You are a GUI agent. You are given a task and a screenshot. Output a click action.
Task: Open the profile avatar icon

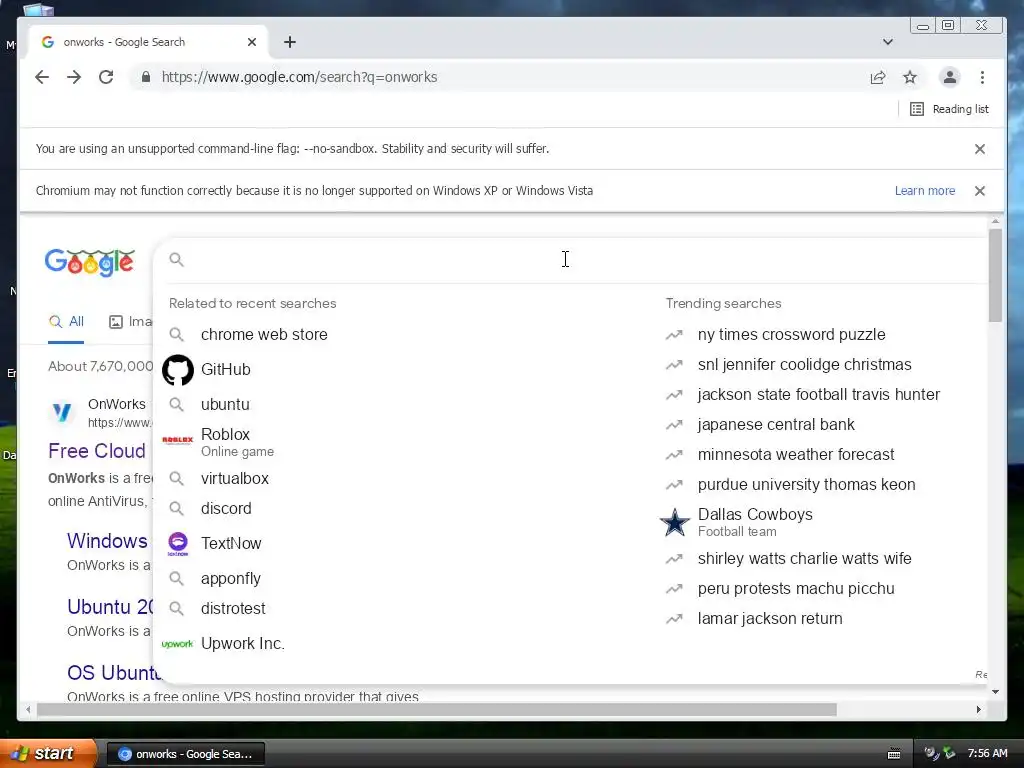[950, 77]
